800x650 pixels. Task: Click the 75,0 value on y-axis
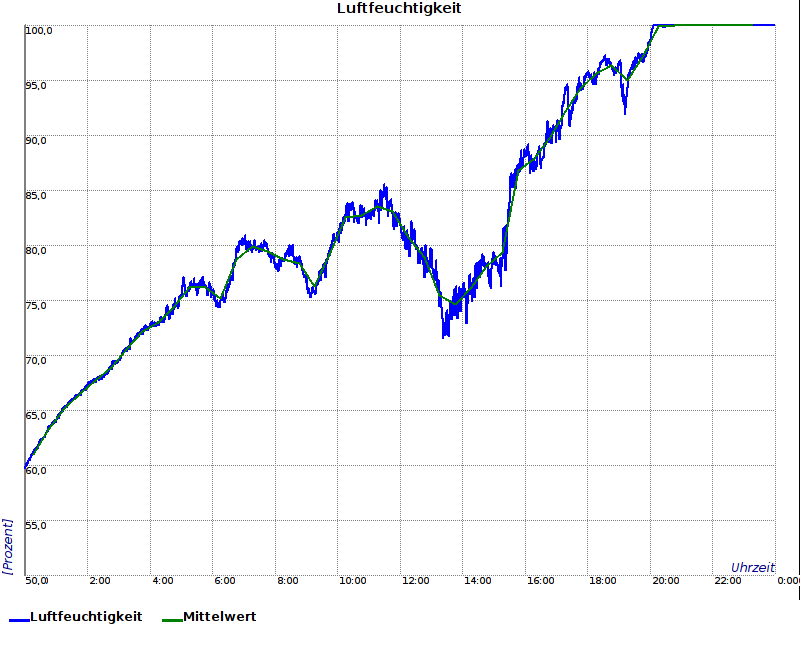pyautogui.click(x=36, y=305)
